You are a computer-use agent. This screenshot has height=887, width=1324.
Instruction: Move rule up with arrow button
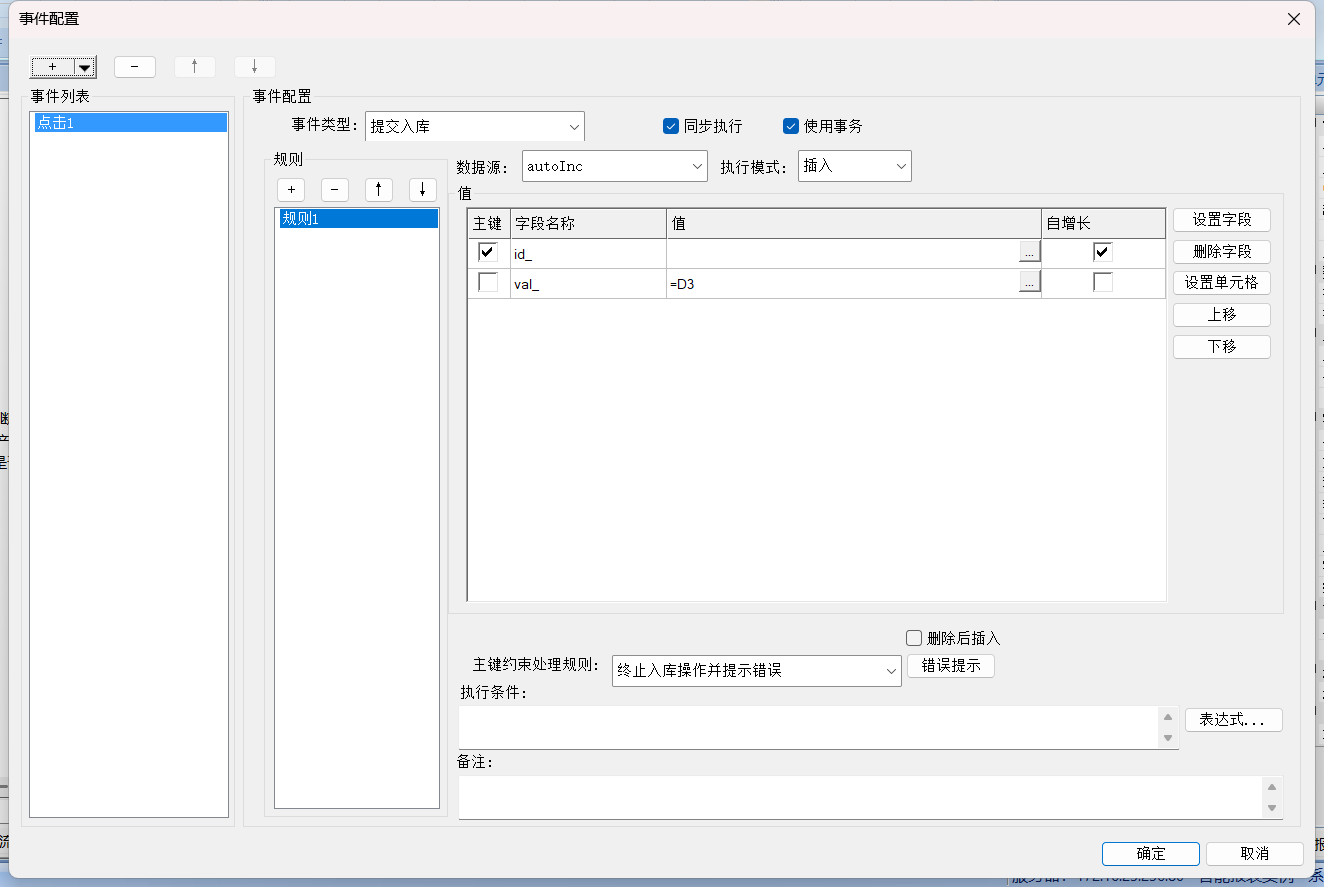(x=378, y=190)
